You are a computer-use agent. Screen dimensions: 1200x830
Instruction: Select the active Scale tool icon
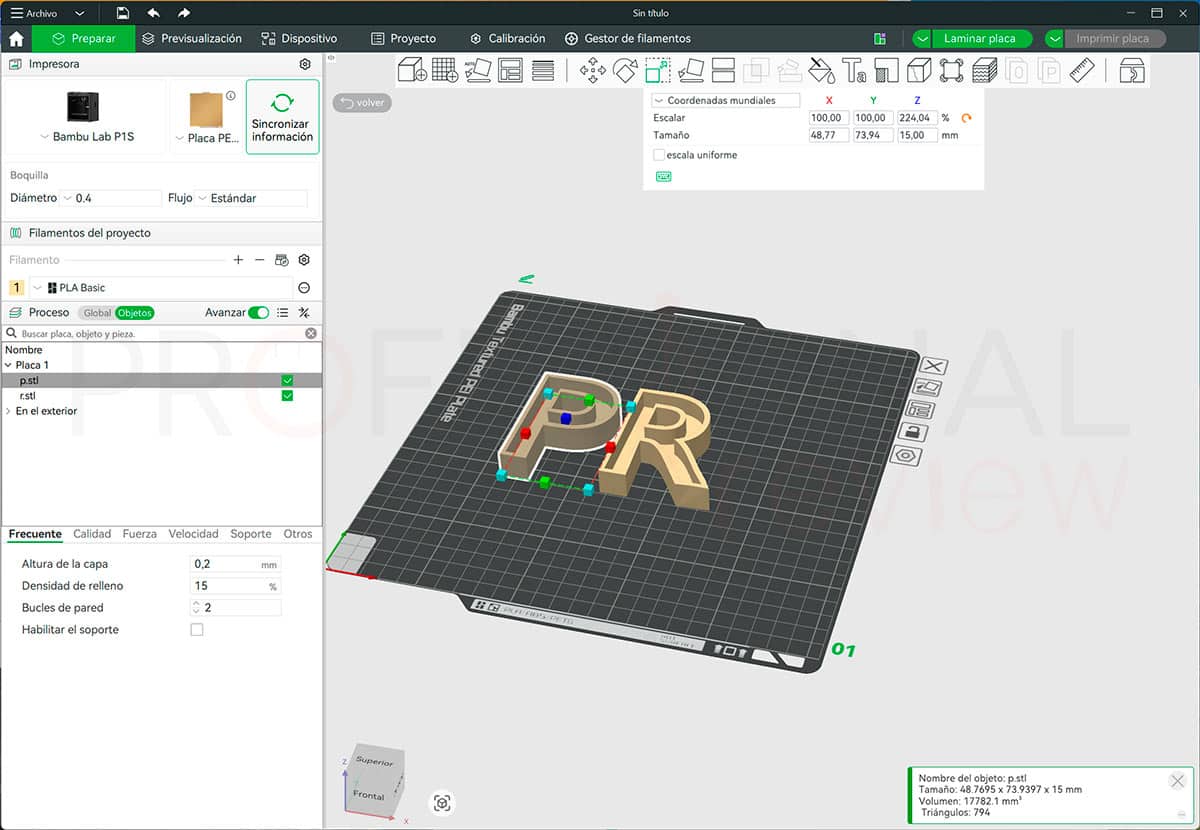click(x=658, y=70)
